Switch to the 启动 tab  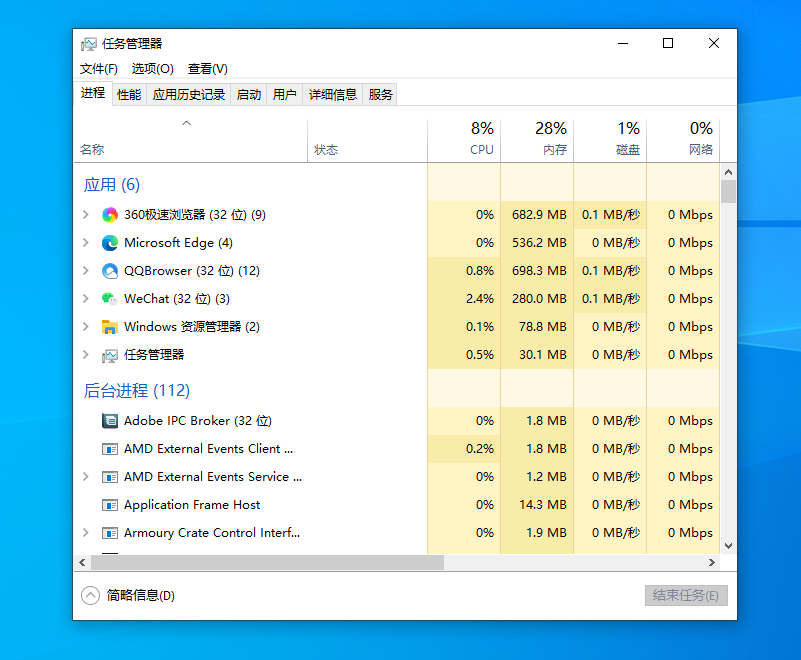click(249, 95)
